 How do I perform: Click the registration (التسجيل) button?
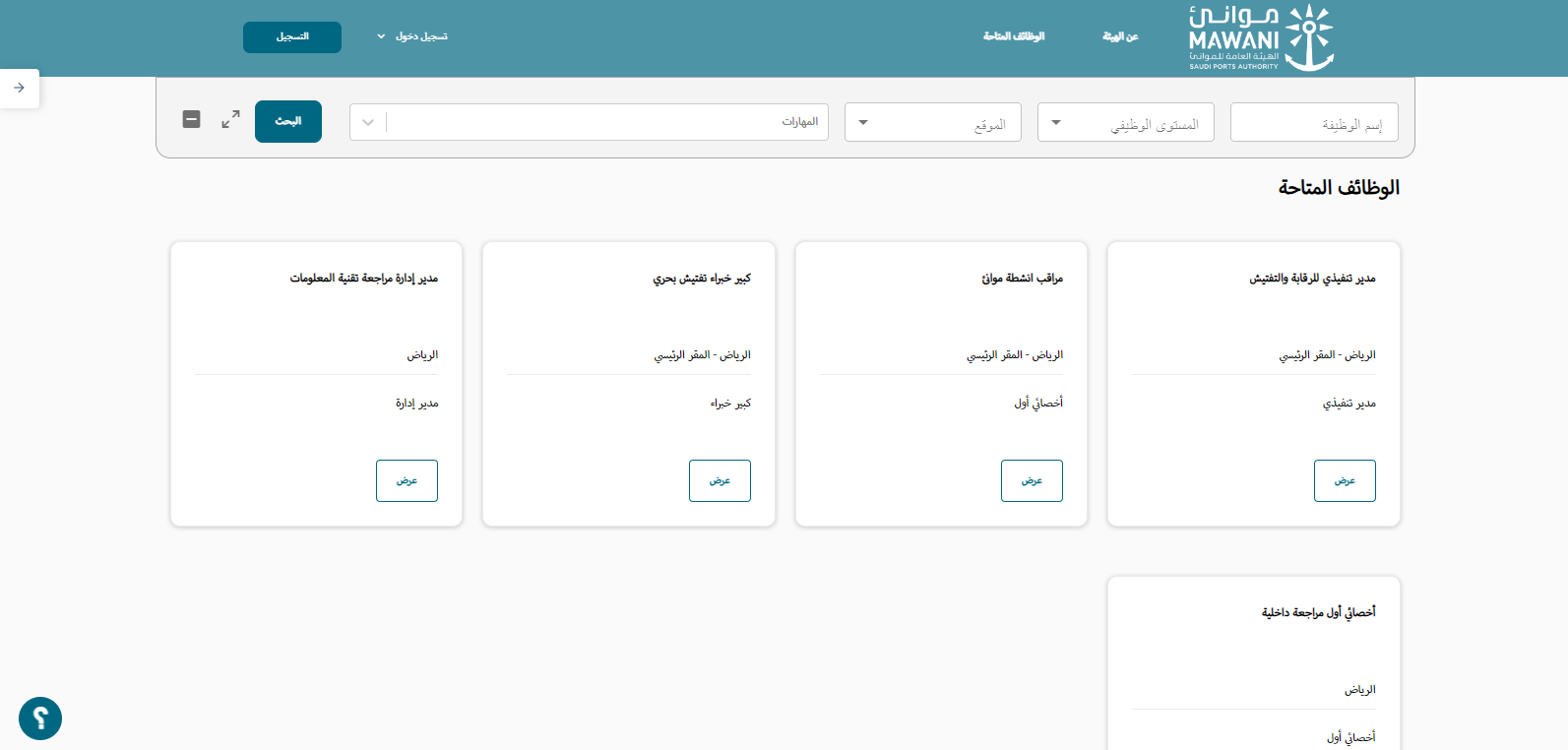pos(292,36)
